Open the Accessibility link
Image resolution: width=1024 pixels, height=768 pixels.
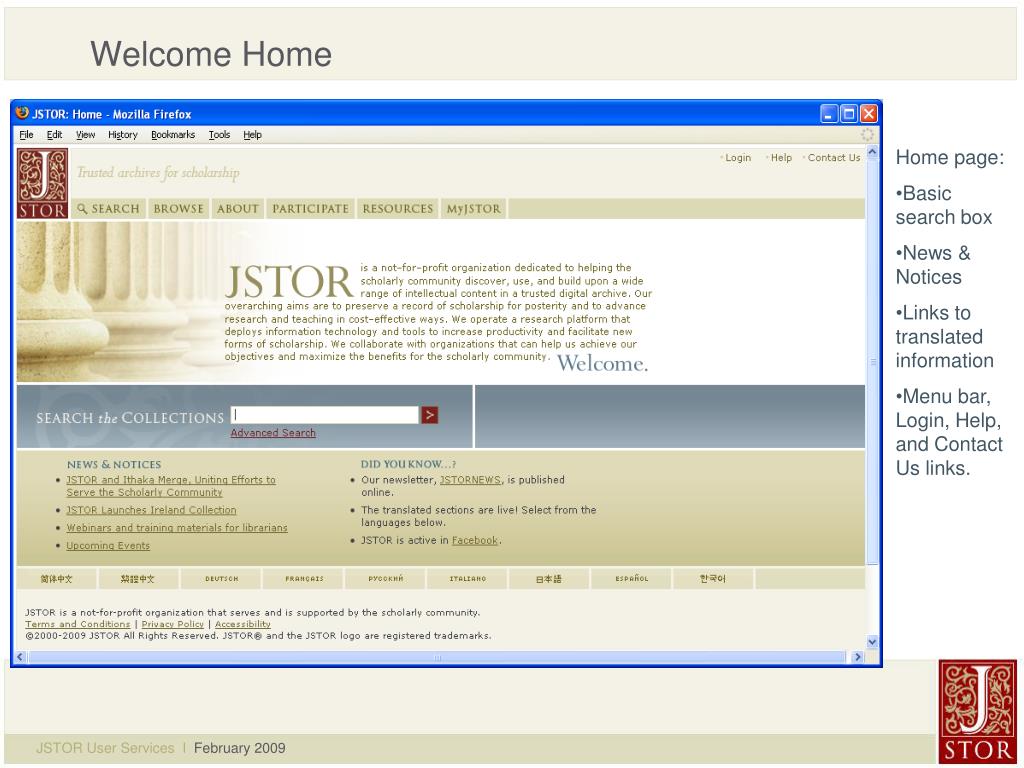coord(242,624)
